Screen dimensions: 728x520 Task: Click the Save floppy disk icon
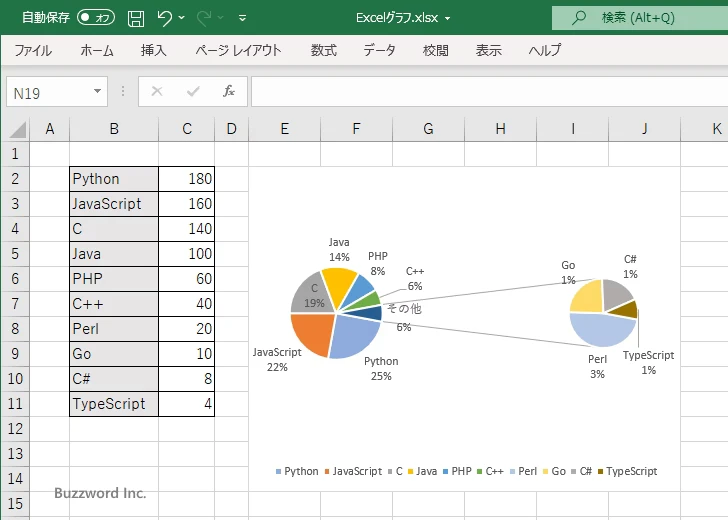pos(136,18)
